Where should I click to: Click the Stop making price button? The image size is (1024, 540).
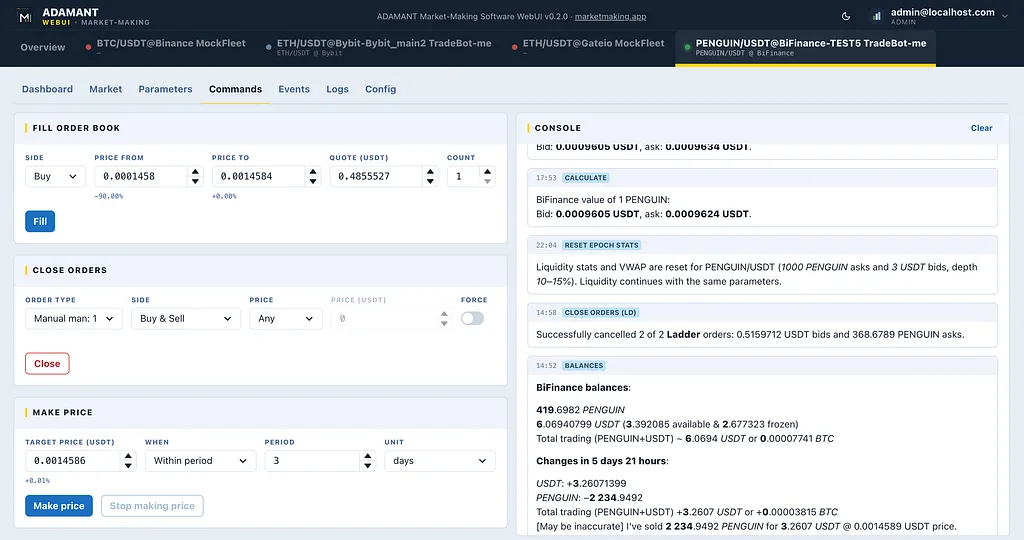(152, 506)
